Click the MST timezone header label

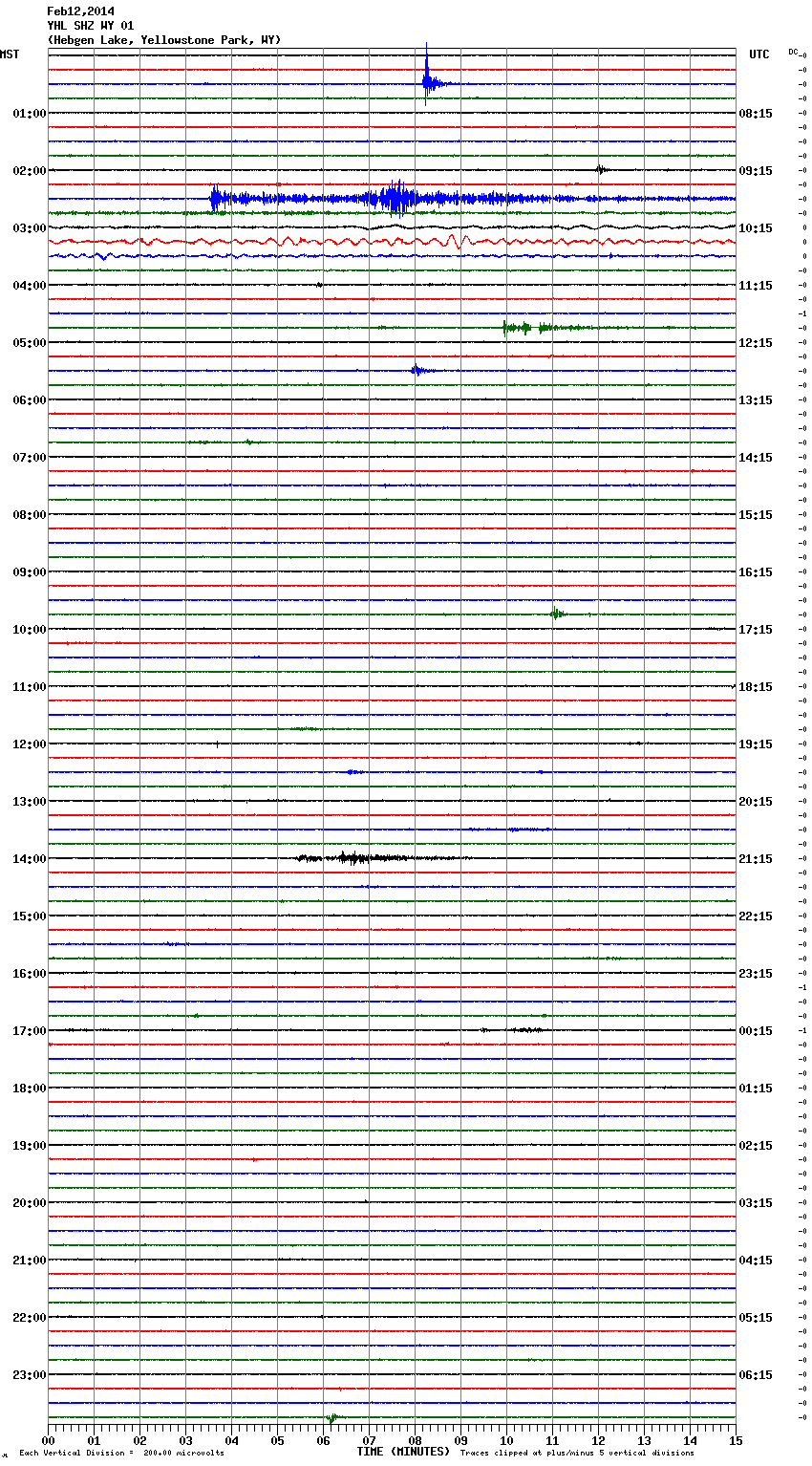pos(10,54)
